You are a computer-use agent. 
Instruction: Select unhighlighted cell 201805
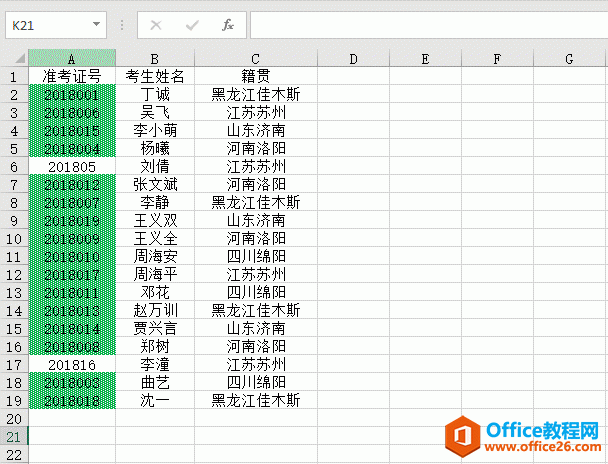[72, 166]
